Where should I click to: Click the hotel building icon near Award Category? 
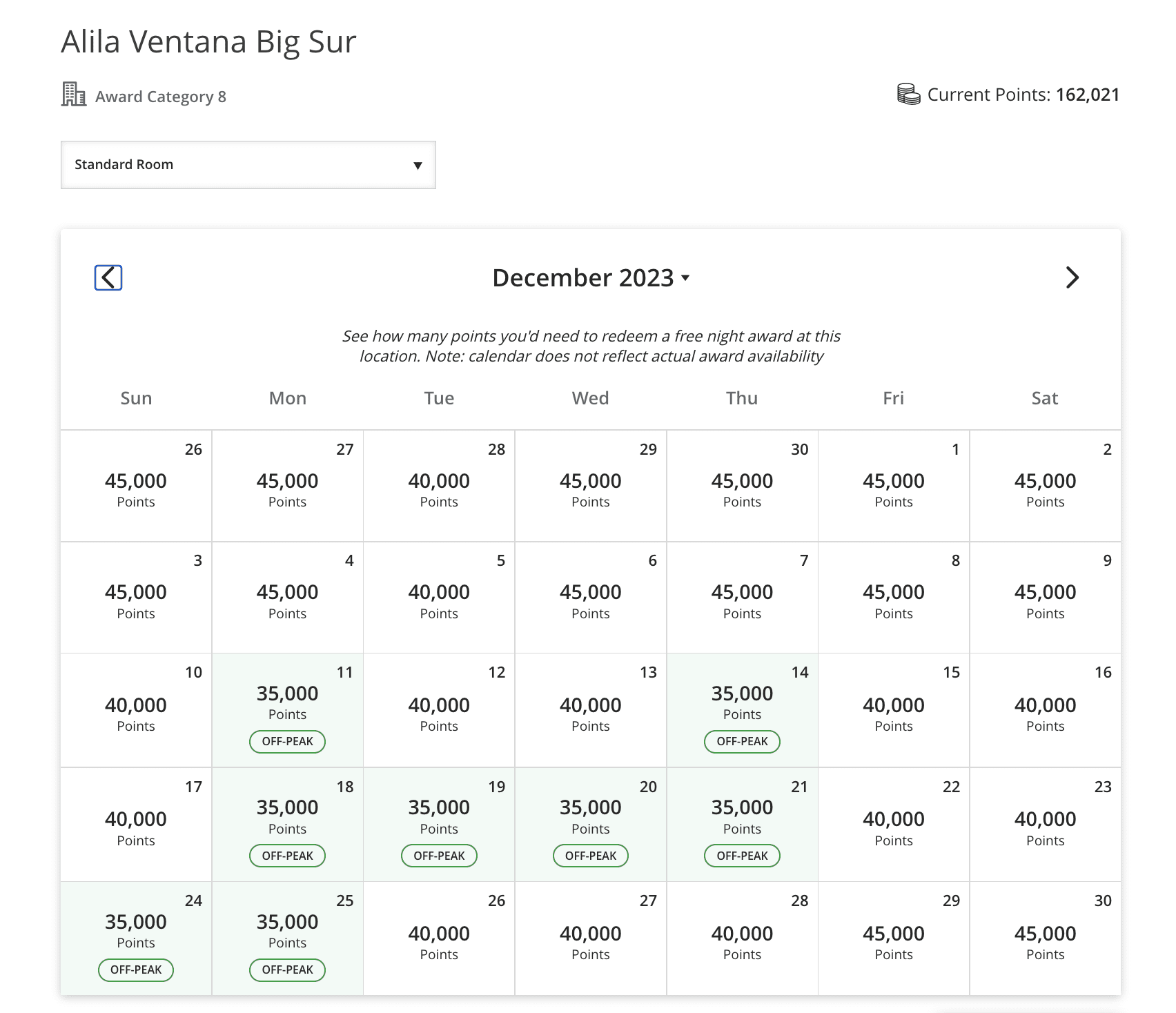73,95
